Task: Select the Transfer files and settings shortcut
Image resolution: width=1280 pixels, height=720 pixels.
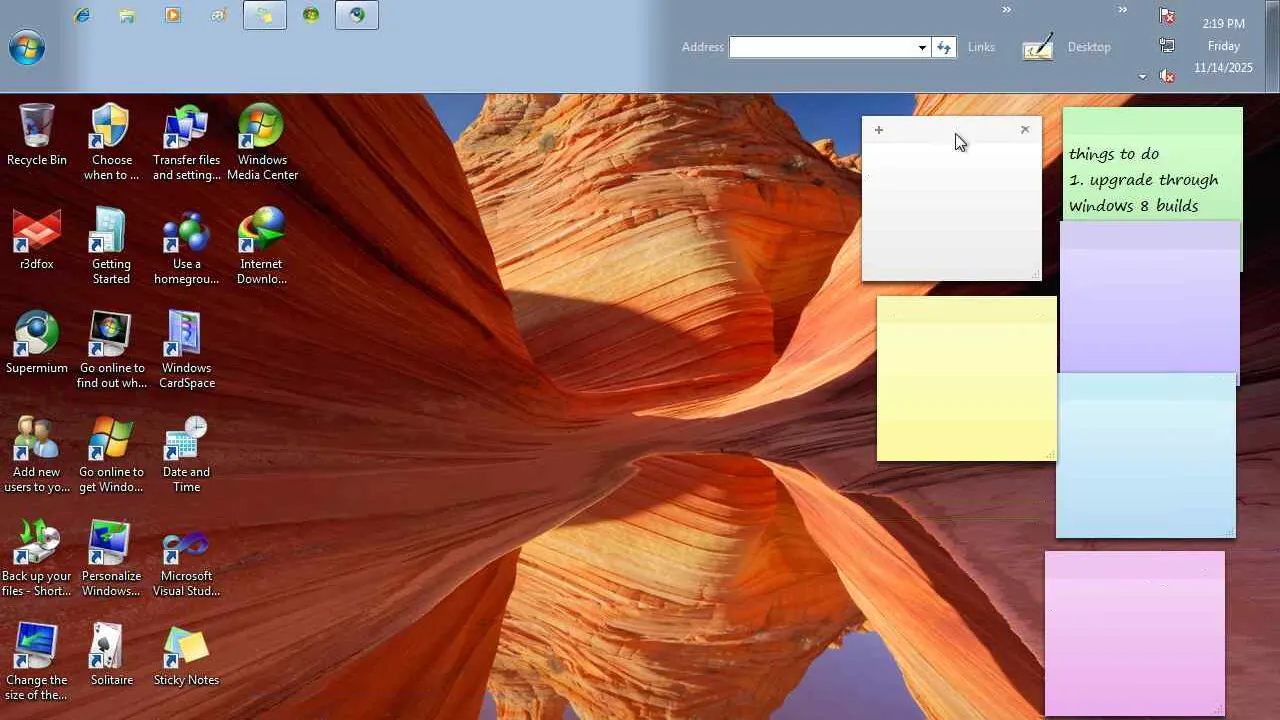Action: pos(186,143)
